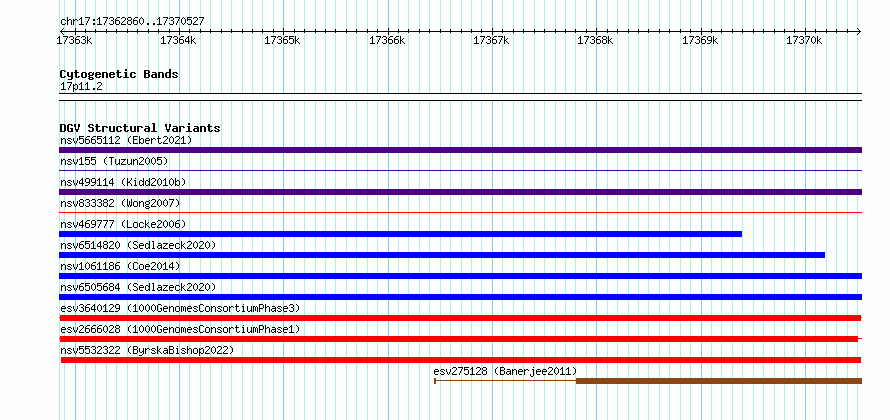Click the nsv469777 (Locke2006) label

click(x=123, y=224)
